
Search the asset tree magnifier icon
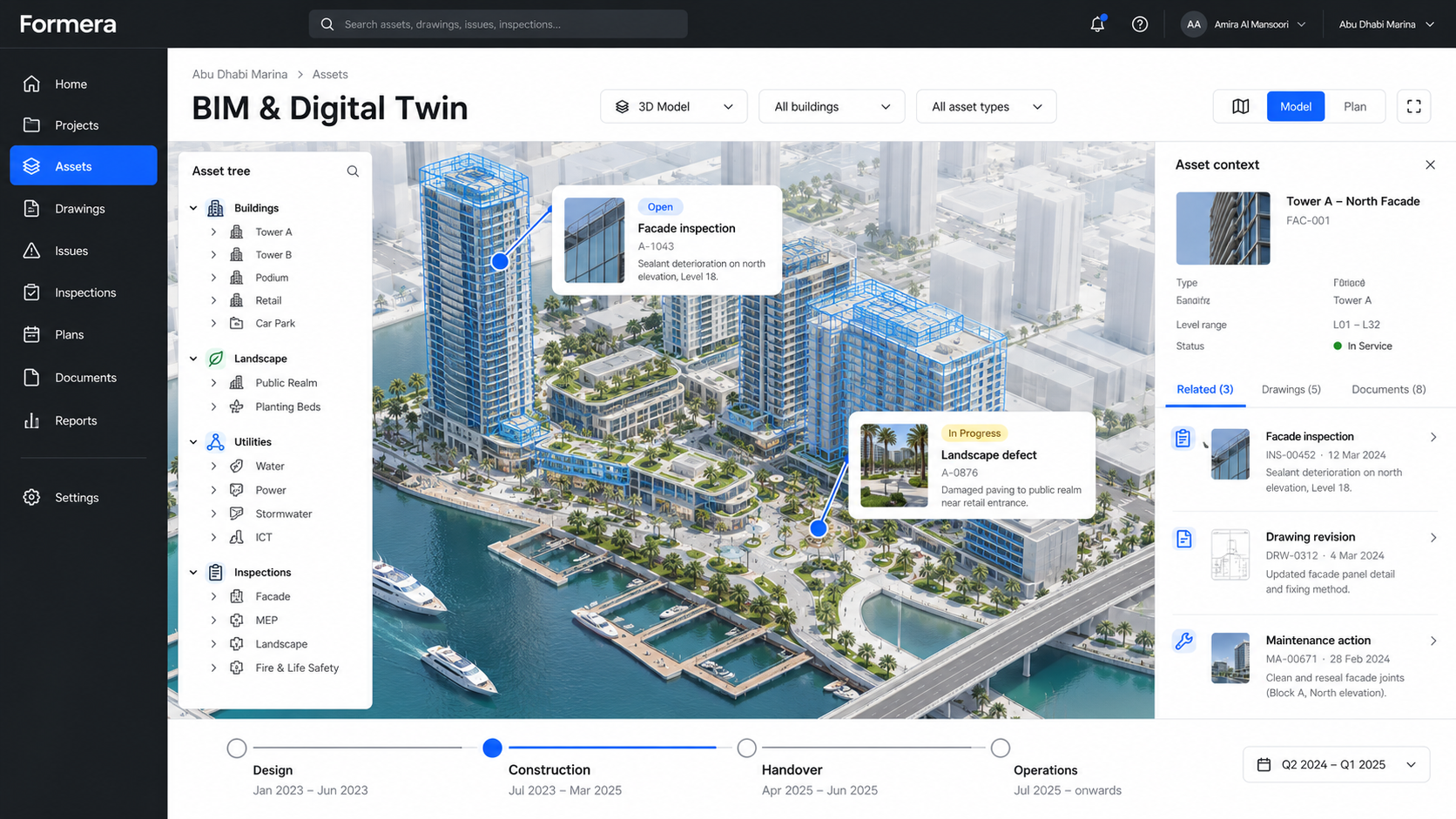click(353, 171)
